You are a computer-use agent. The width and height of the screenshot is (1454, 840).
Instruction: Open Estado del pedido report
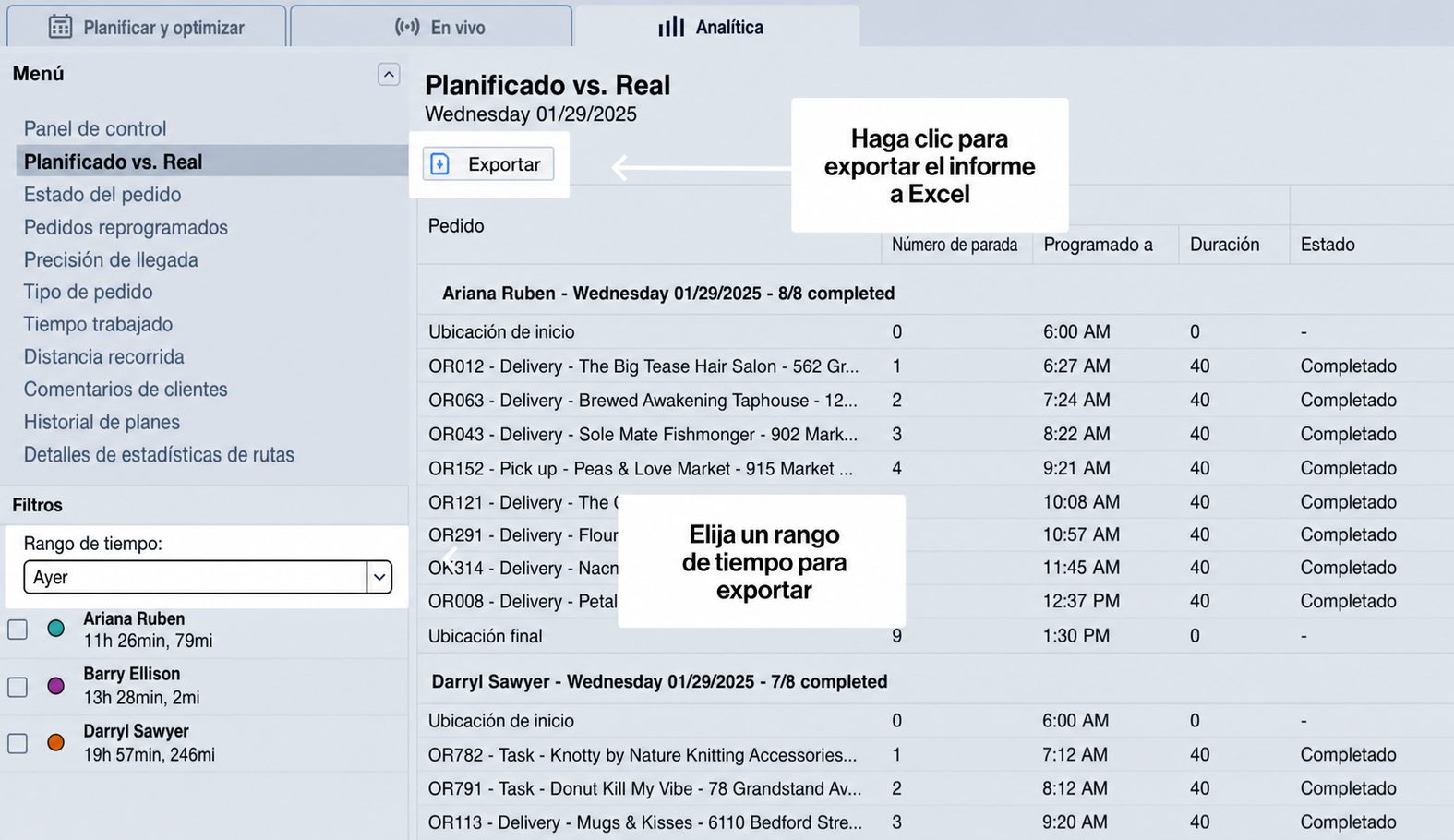[x=102, y=194]
